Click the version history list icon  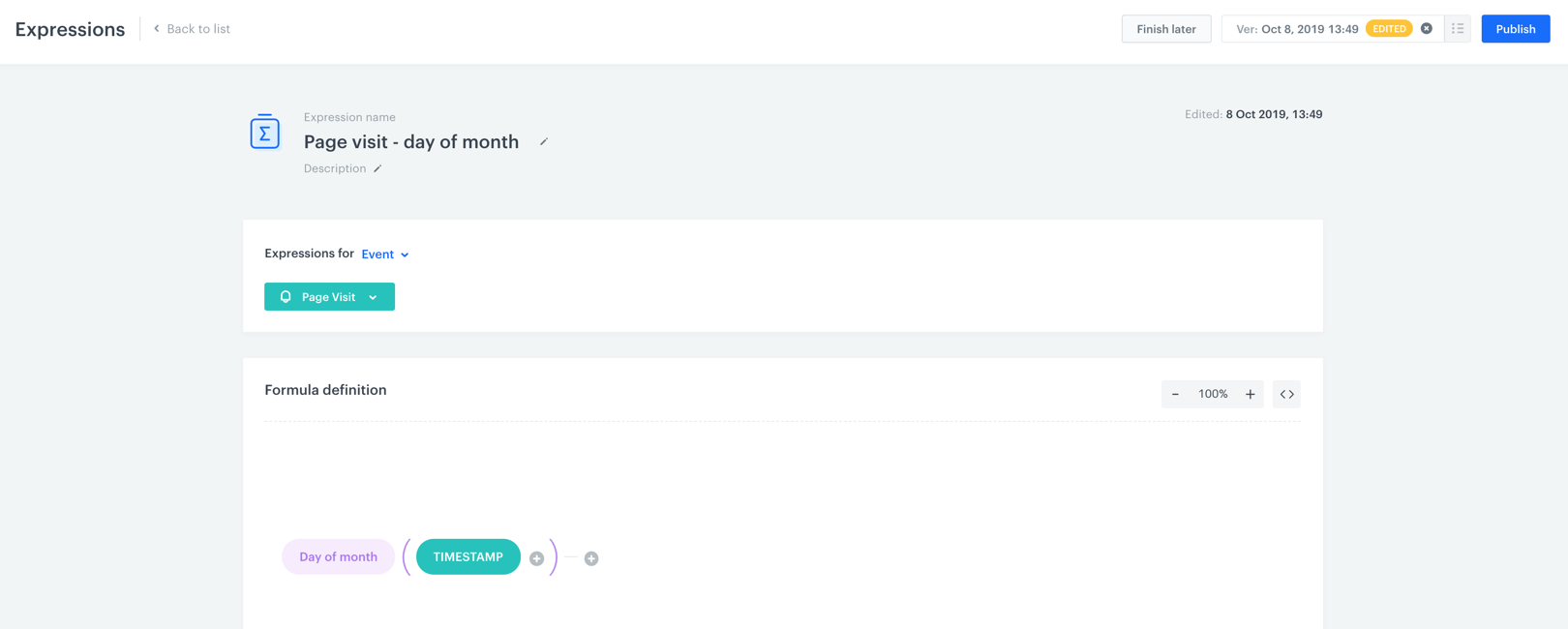coord(1457,28)
